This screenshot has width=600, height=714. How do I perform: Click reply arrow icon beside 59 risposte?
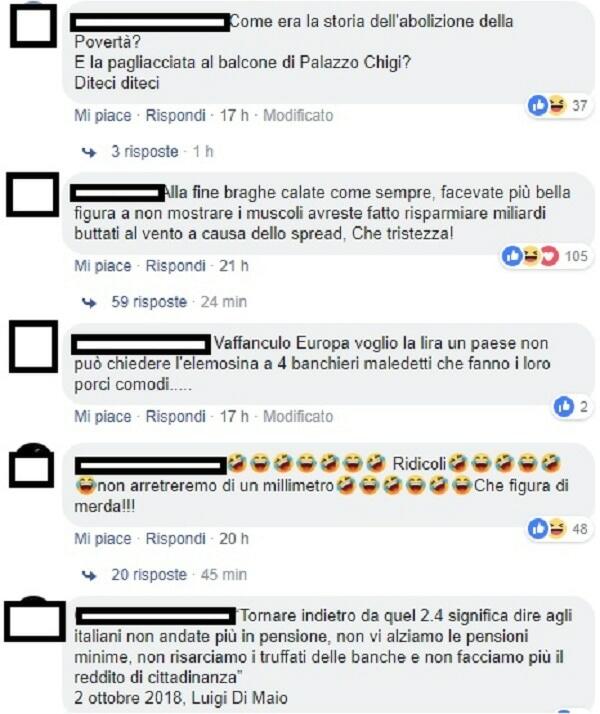point(89,302)
